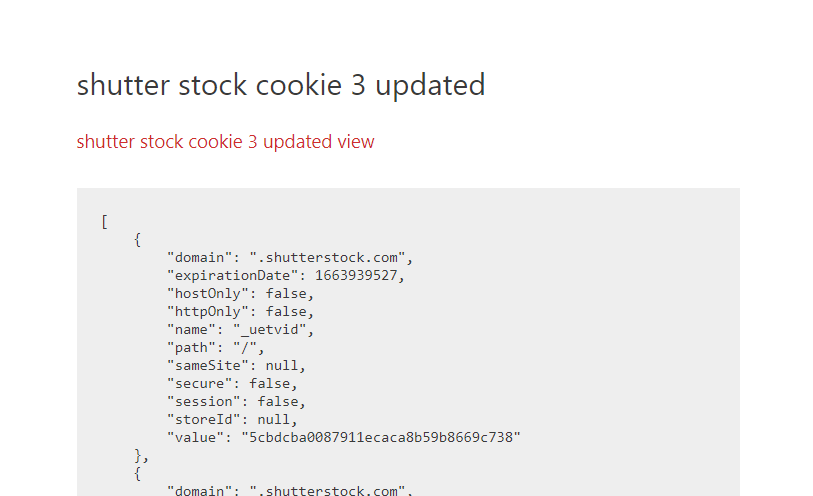Click the "path": "/" line
The width and height of the screenshot is (813, 496).
[216, 347]
